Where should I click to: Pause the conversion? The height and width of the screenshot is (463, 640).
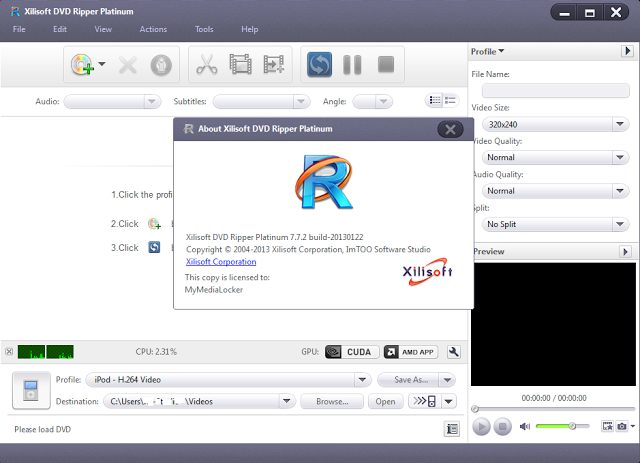(x=352, y=65)
